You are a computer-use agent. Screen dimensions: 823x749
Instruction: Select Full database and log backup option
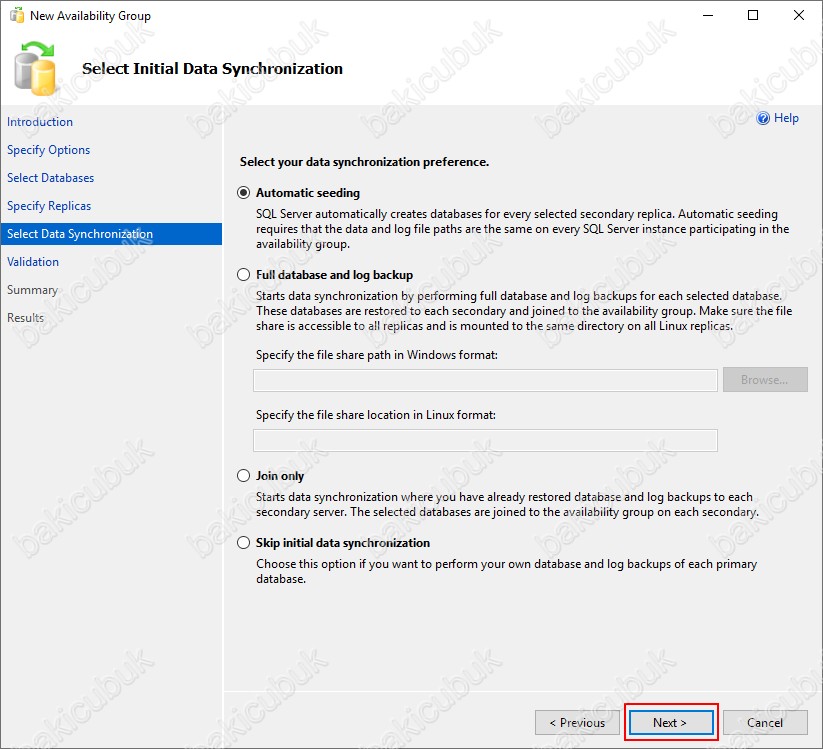(x=243, y=275)
